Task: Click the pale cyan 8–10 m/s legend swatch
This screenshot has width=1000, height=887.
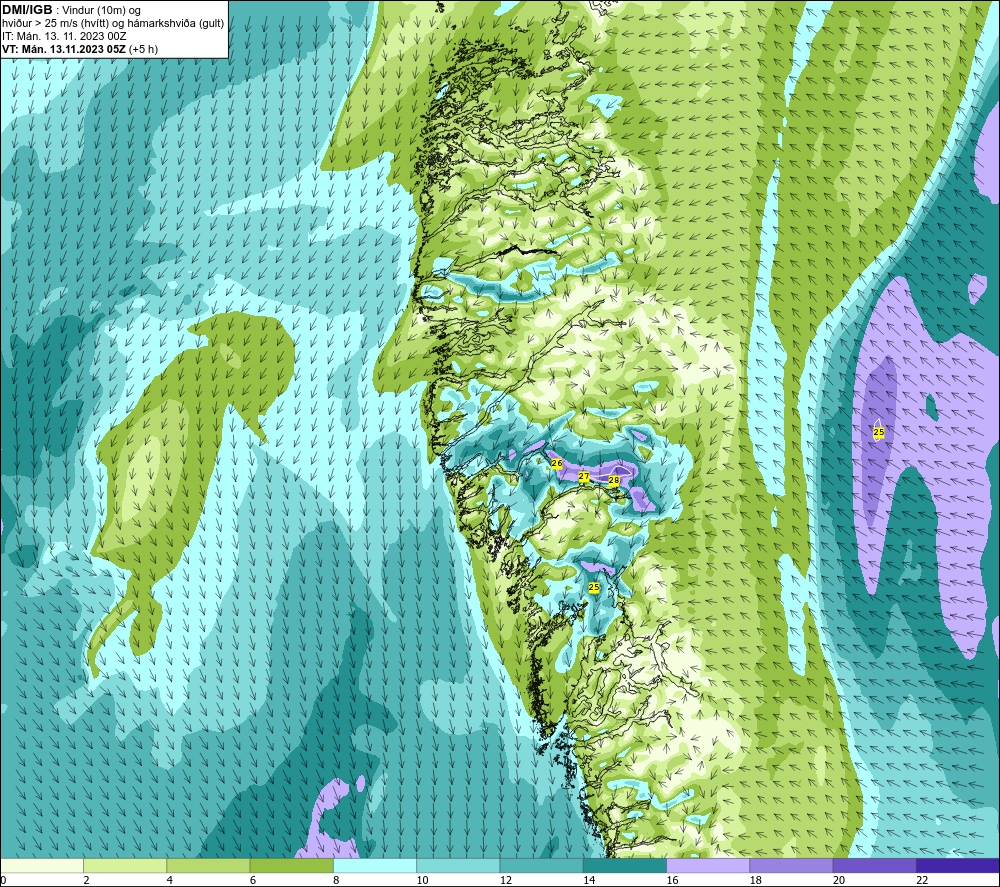Action: [375, 865]
